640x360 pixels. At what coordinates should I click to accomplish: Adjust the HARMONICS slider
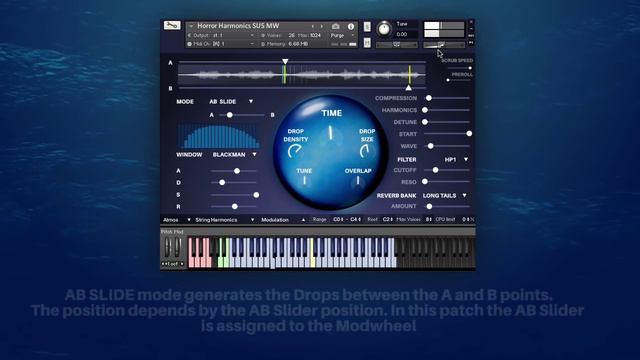447,110
